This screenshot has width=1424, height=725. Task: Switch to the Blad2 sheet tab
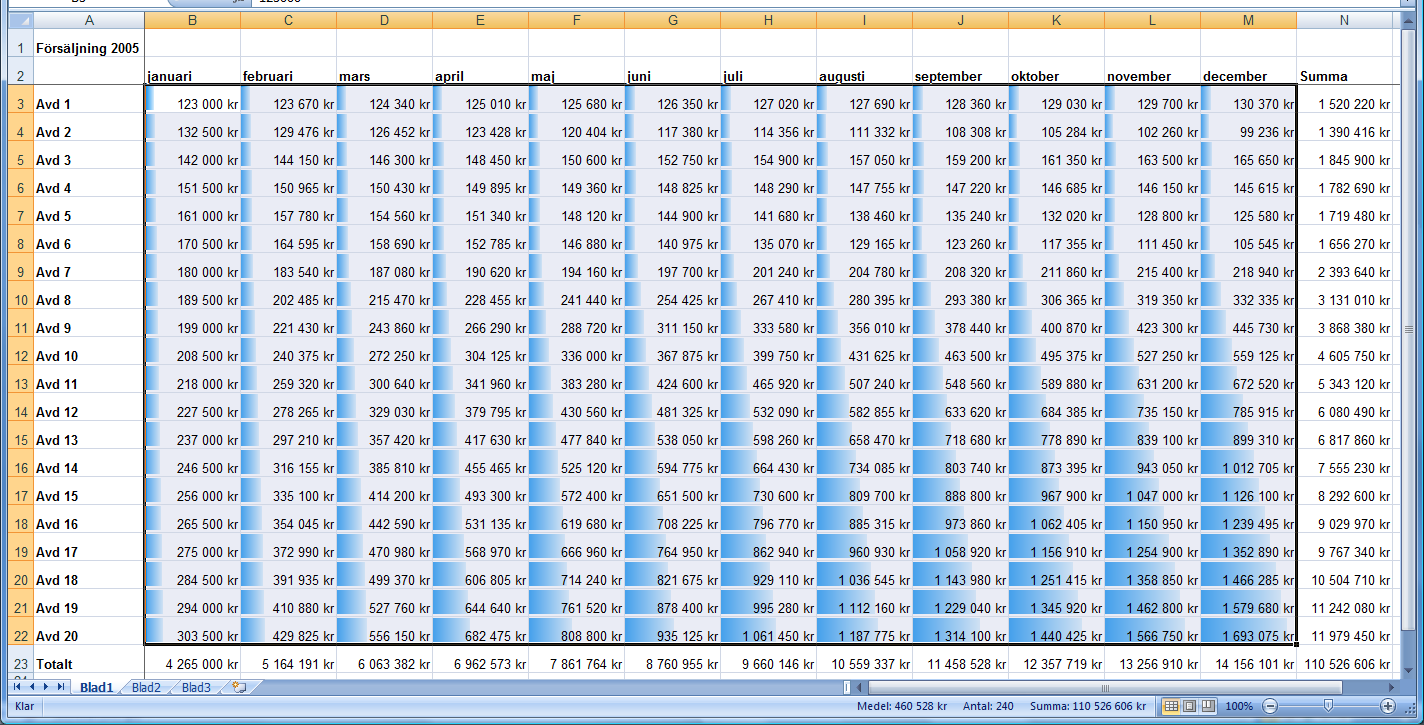pyautogui.click(x=146, y=687)
